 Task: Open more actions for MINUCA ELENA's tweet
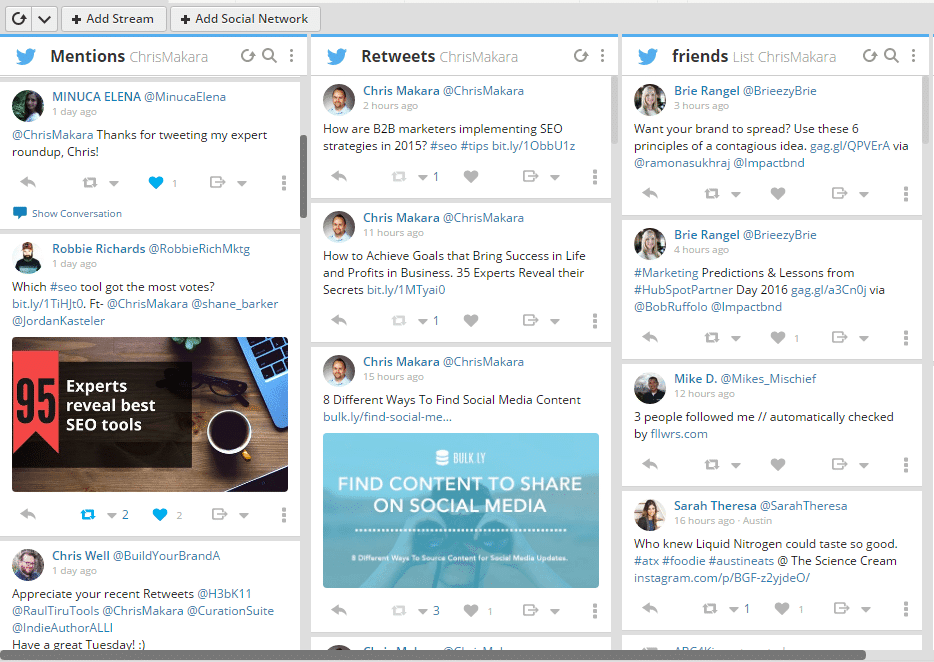pos(284,183)
